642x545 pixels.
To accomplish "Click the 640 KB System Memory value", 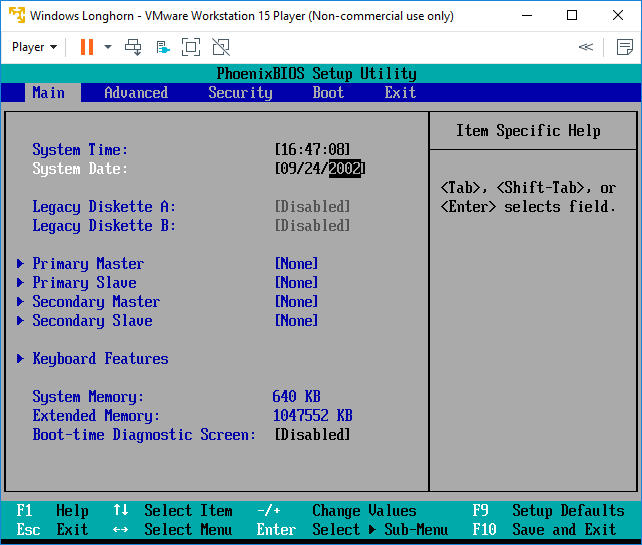I will point(296,396).
